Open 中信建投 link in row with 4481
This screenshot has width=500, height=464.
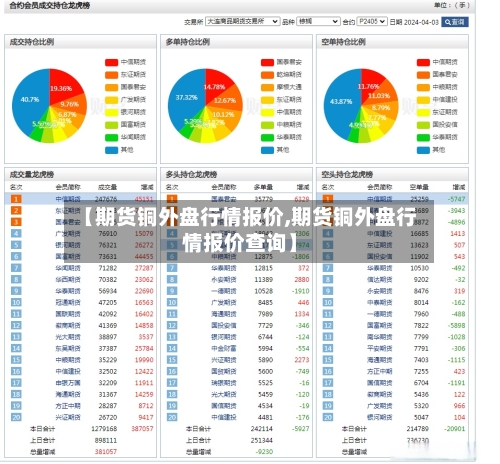[x=224, y=417]
